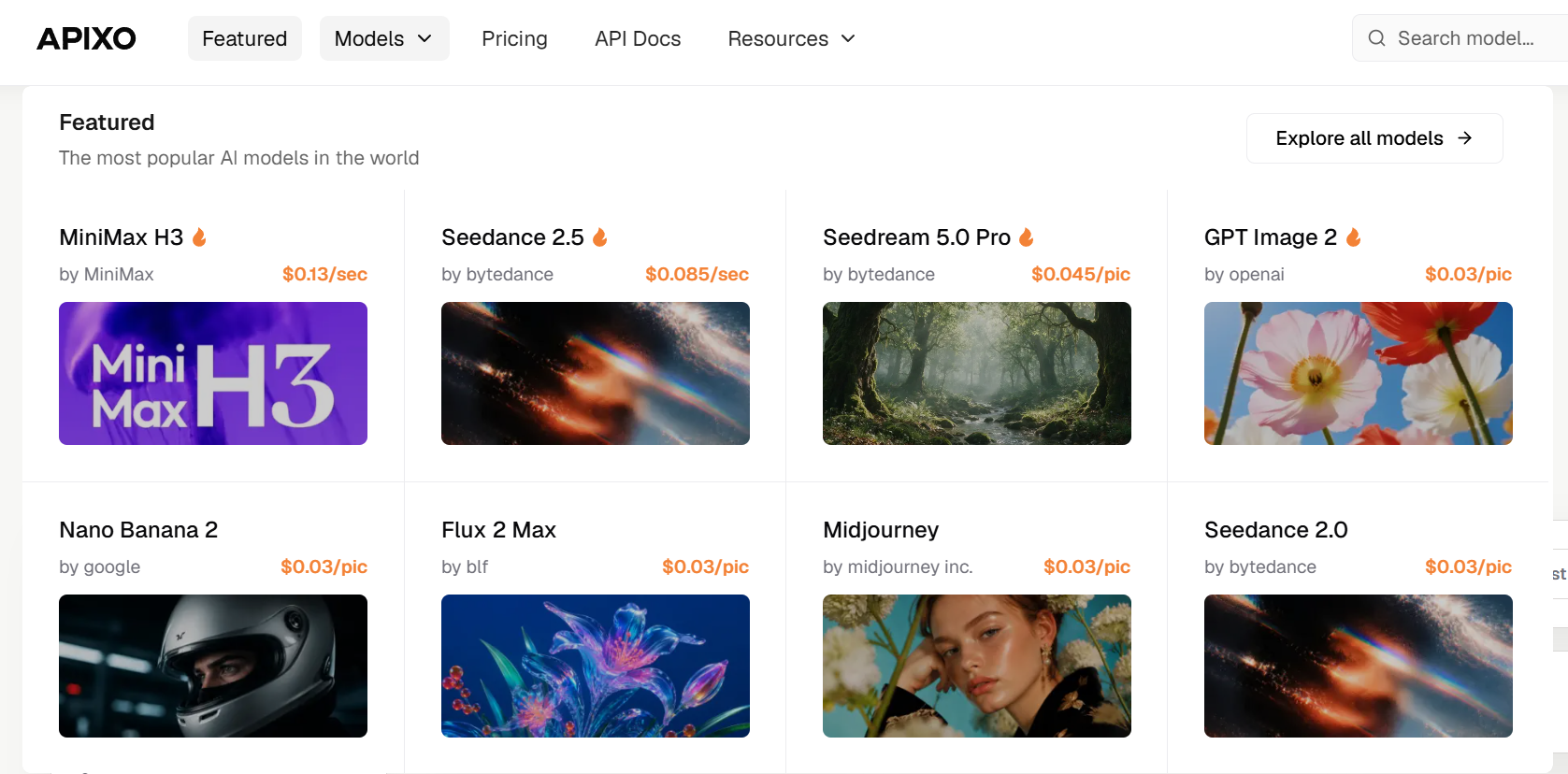Select the GPT Image 2 flower thumbnail
The image size is (1568, 774).
click(x=1359, y=373)
